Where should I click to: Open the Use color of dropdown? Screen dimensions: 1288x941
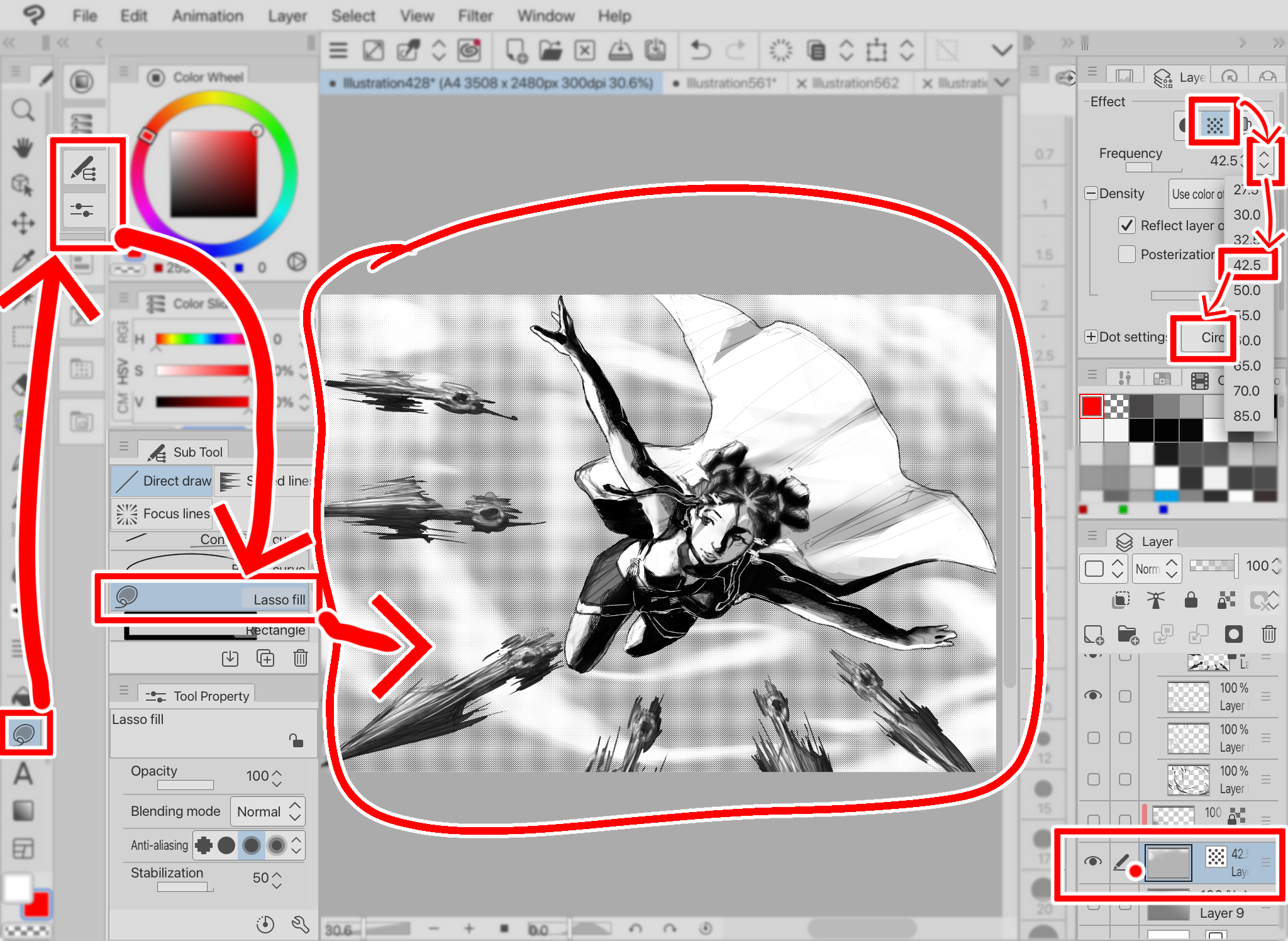coord(1197,194)
